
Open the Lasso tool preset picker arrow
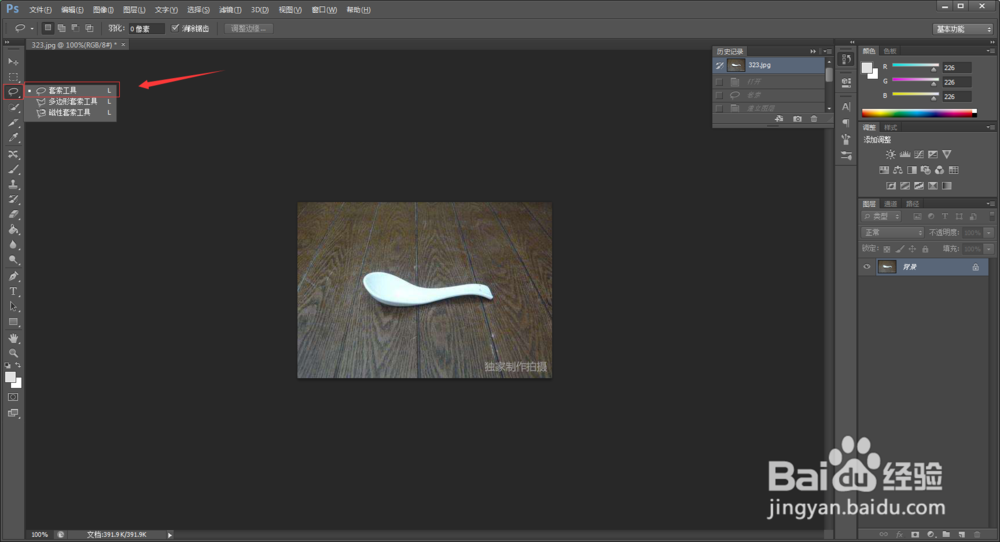pyautogui.click(x=32, y=29)
